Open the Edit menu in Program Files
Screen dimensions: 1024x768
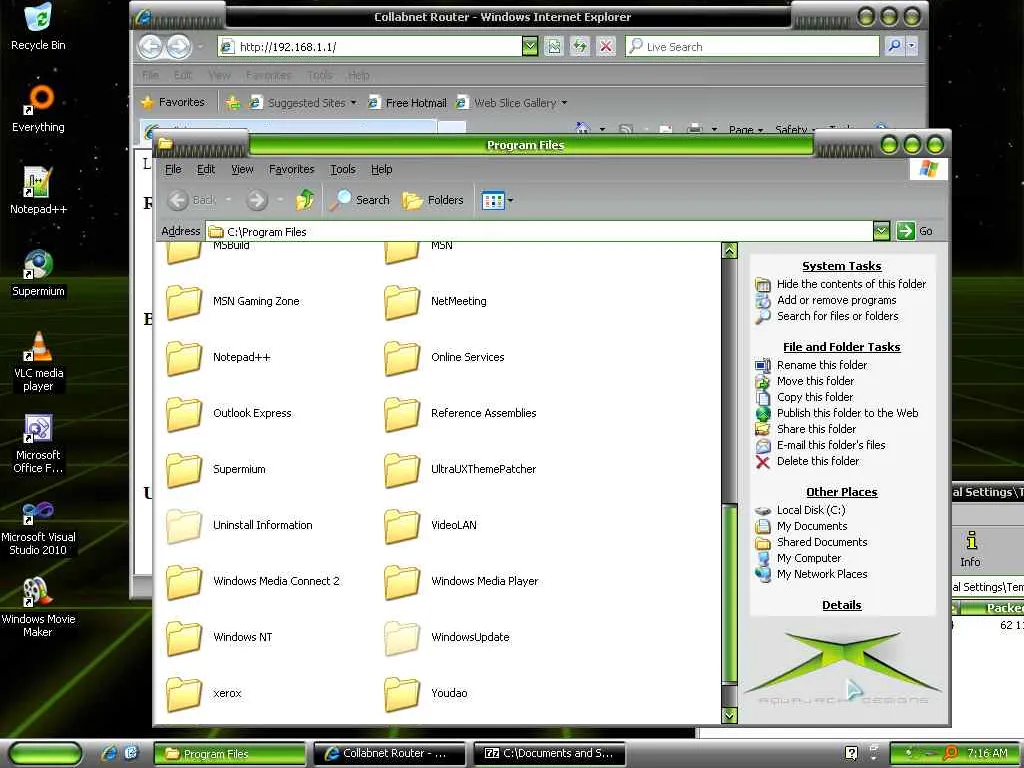206,169
